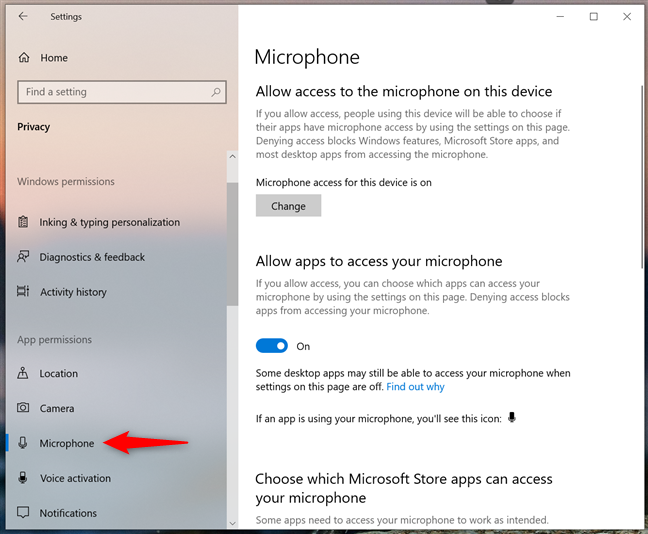
Task: Click the Change button for device access
Action: pyautogui.click(x=288, y=206)
